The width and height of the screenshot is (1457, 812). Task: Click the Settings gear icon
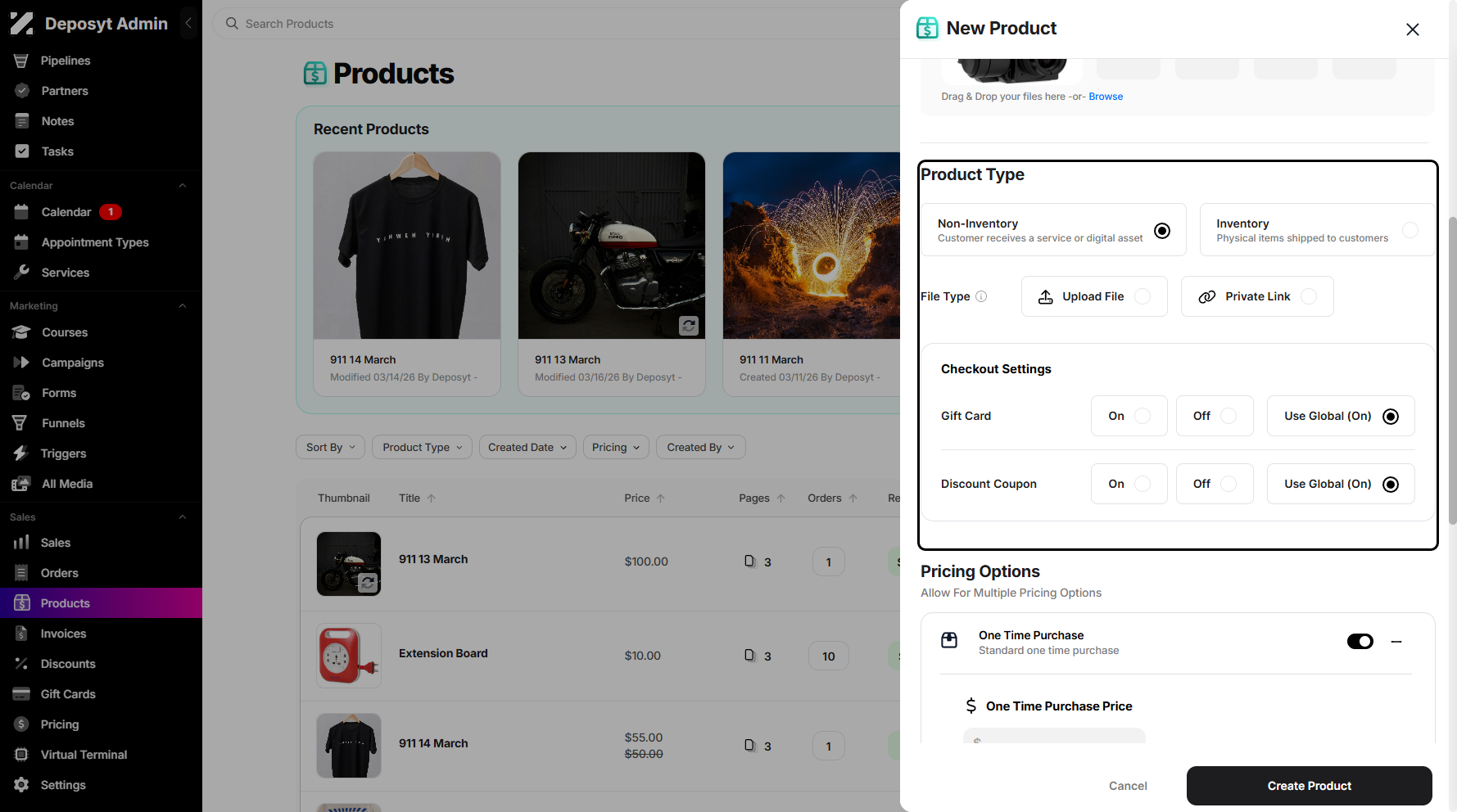[21, 785]
